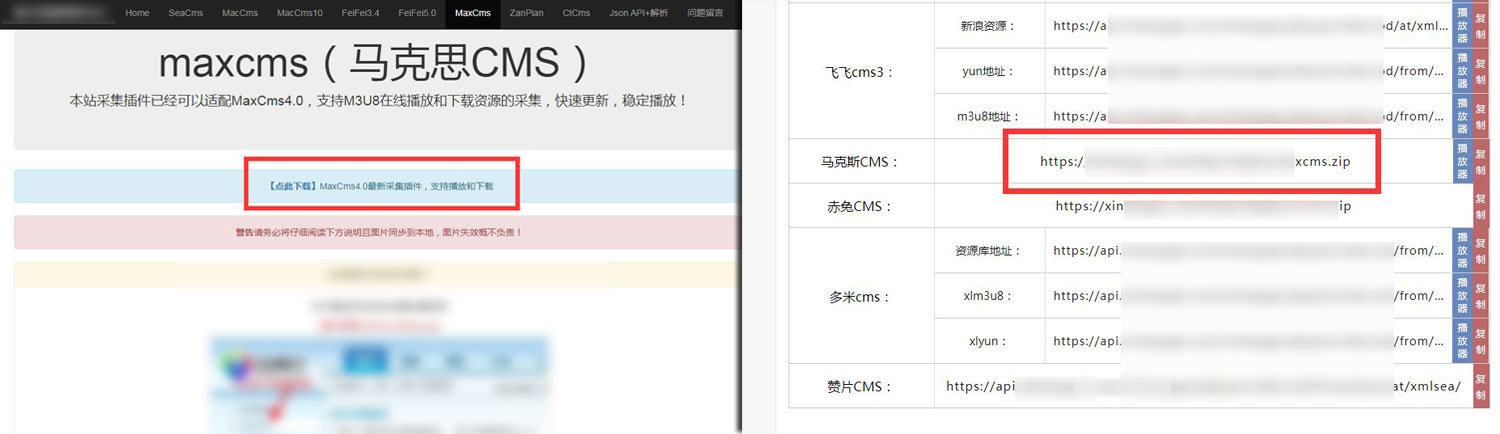
Task: Click 复制 button in 新浪资源 row
Action: click(1481, 26)
